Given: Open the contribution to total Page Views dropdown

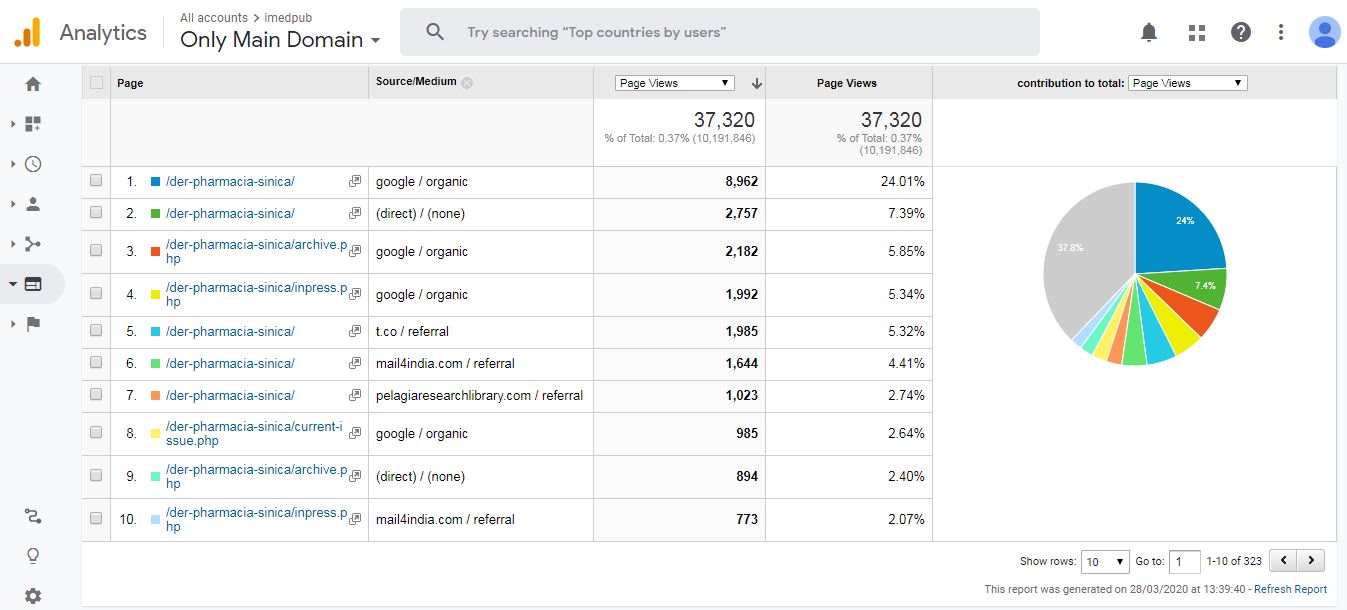Looking at the screenshot, I should point(1187,83).
